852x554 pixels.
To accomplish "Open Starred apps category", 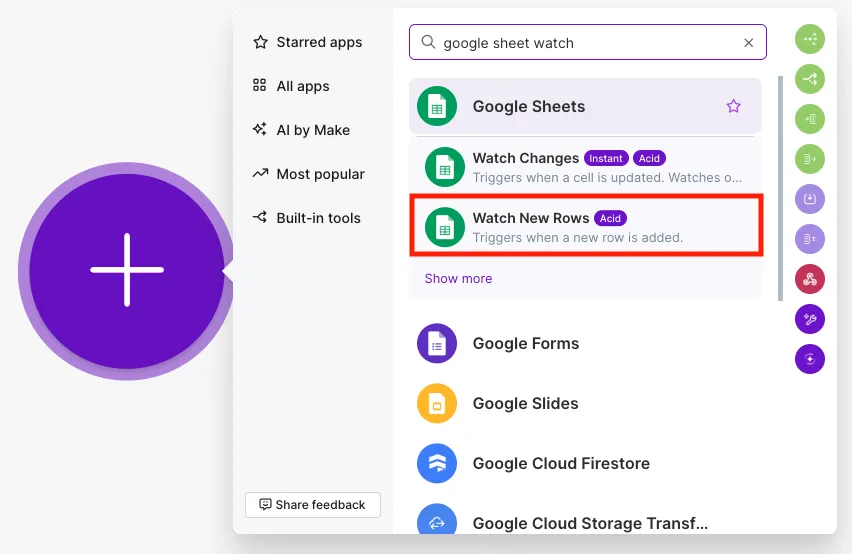I will (x=307, y=42).
